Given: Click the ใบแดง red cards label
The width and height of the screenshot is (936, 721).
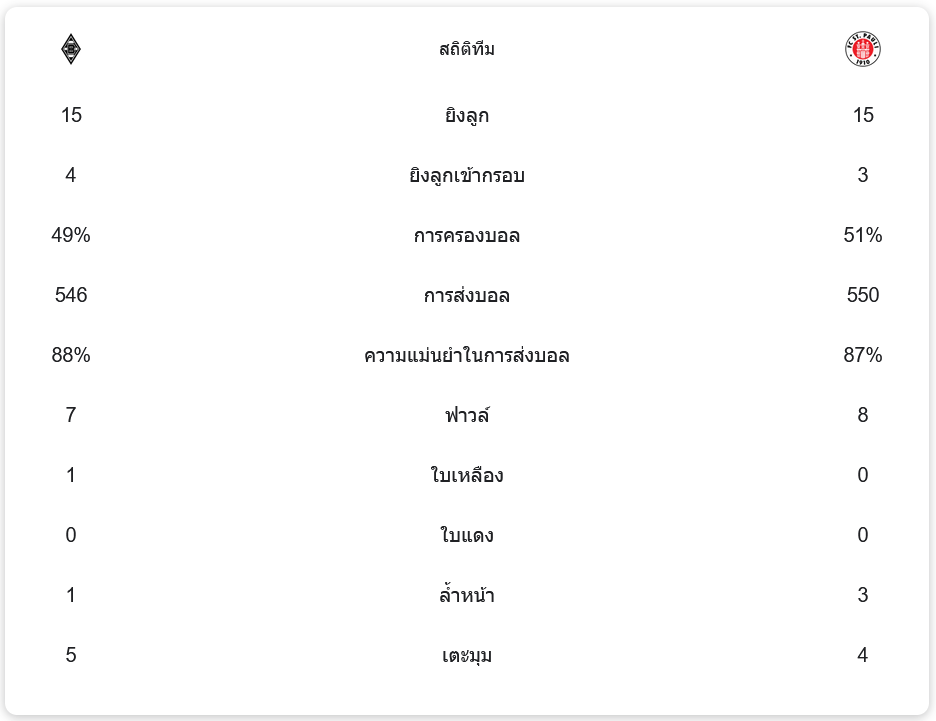Looking at the screenshot, I should coord(467,535).
